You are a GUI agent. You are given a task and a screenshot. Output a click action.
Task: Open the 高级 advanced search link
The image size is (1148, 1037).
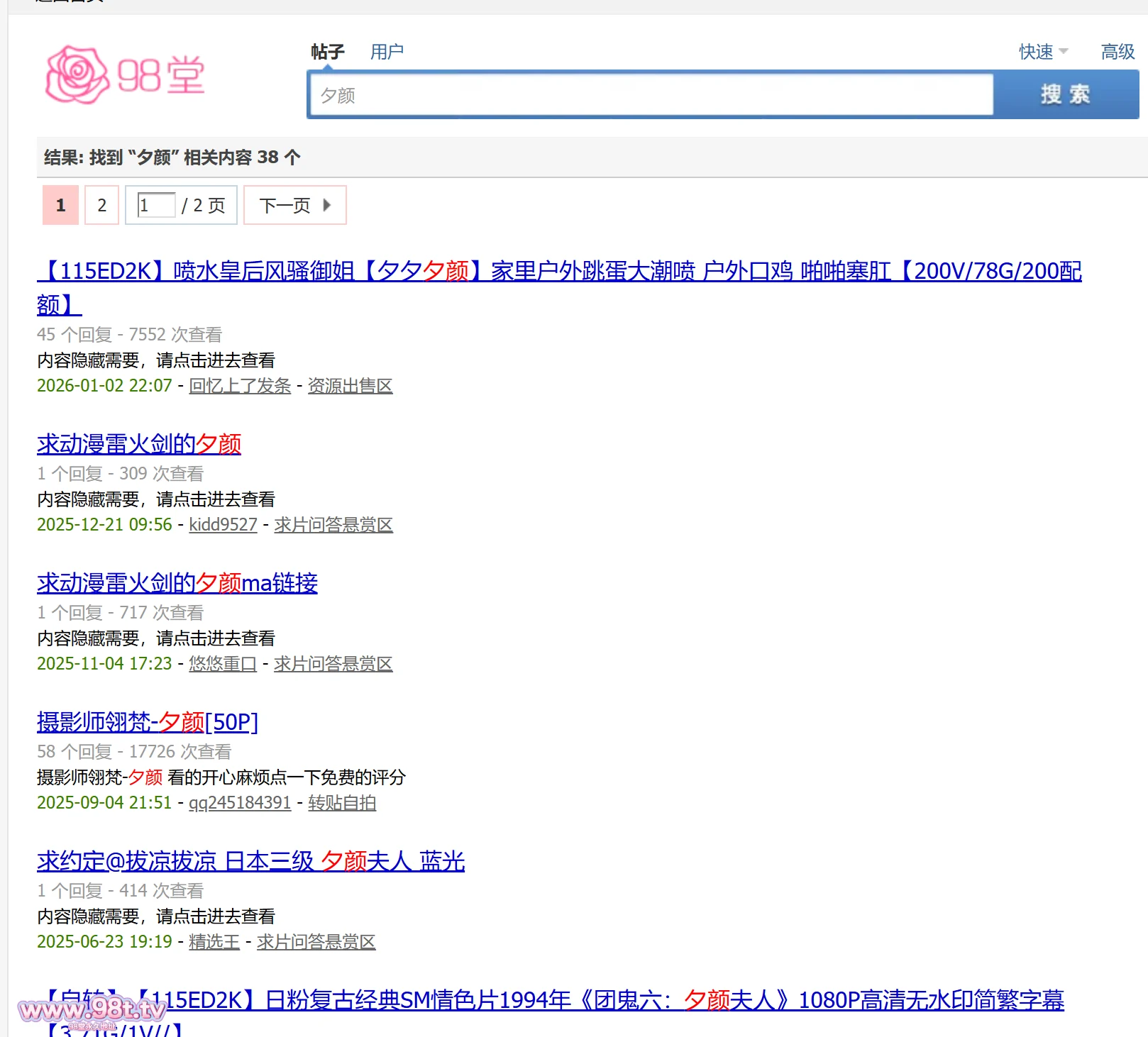tap(1117, 52)
